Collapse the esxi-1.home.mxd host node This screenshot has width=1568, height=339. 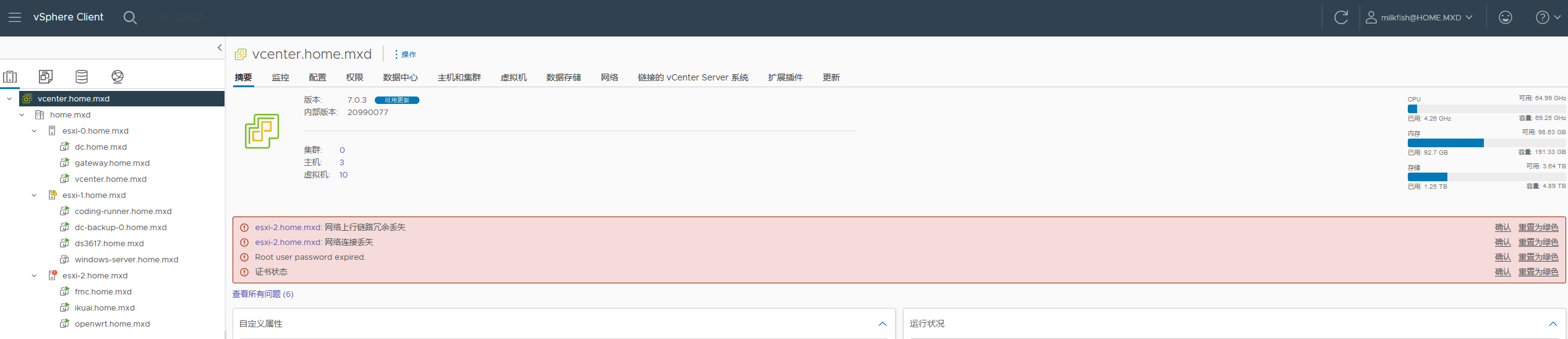(34, 195)
